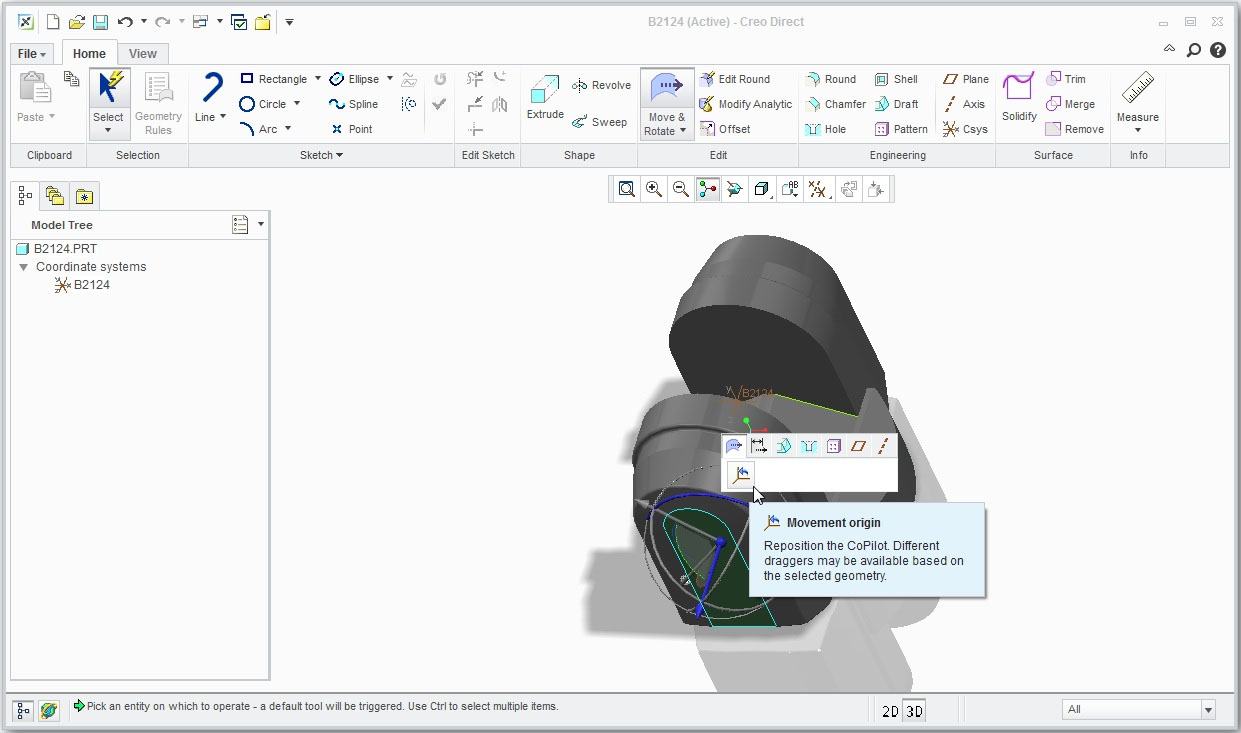This screenshot has width=1241, height=733.
Task: Click the Offset tool
Action: [725, 129]
